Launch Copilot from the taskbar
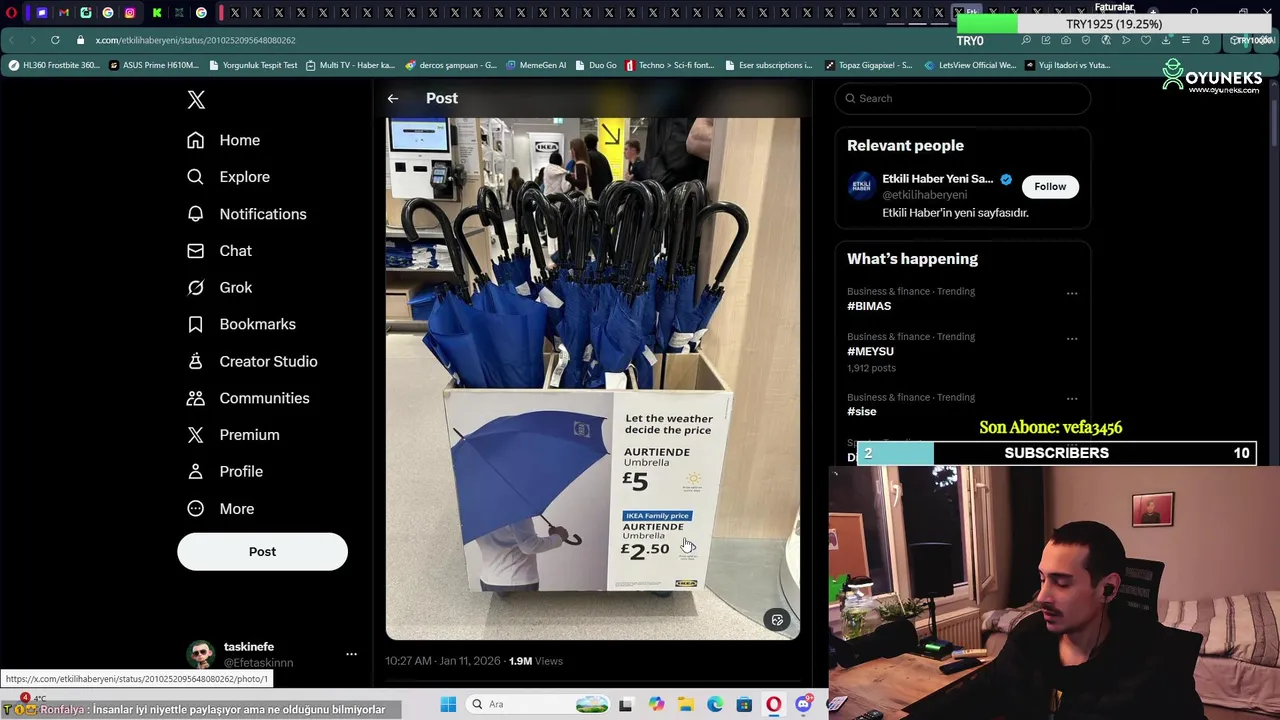1280x720 pixels. pos(656,705)
